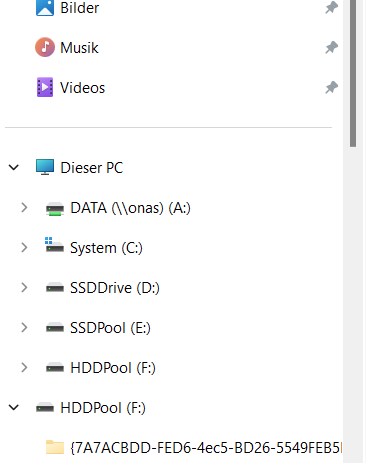
Task: Unpin Musik using its pin icon
Action: coord(331,47)
